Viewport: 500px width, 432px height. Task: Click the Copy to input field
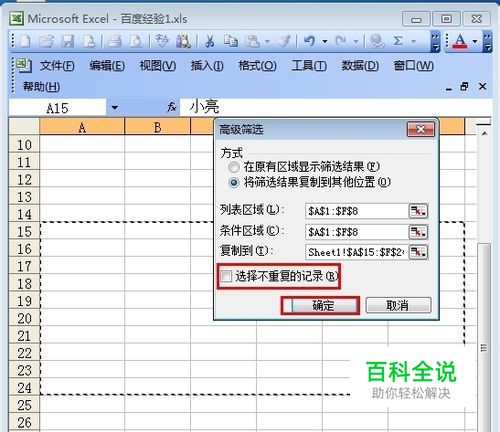pyautogui.click(x=356, y=252)
